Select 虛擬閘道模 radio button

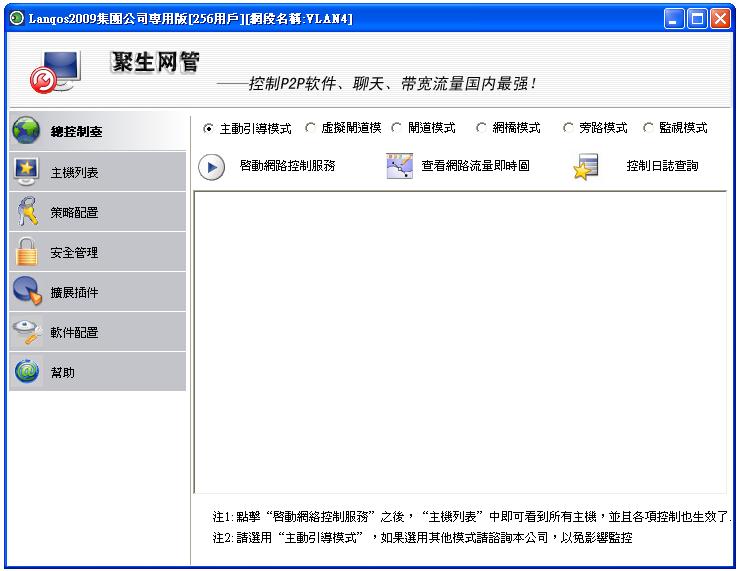(x=310, y=128)
